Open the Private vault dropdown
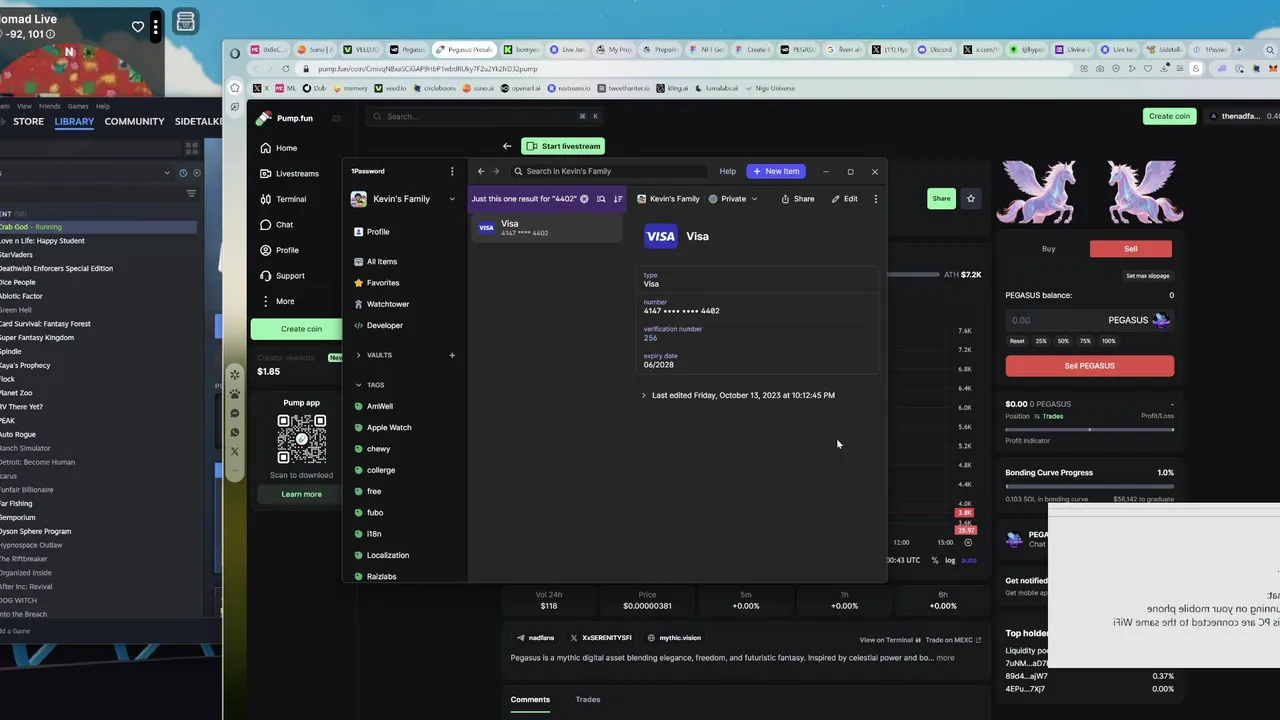The width and height of the screenshot is (1280, 720). [x=733, y=199]
